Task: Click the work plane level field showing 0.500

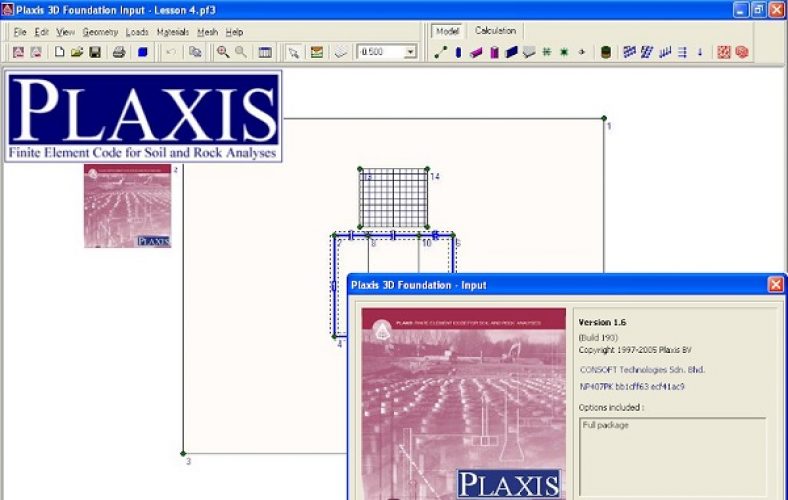Action: 381,52
